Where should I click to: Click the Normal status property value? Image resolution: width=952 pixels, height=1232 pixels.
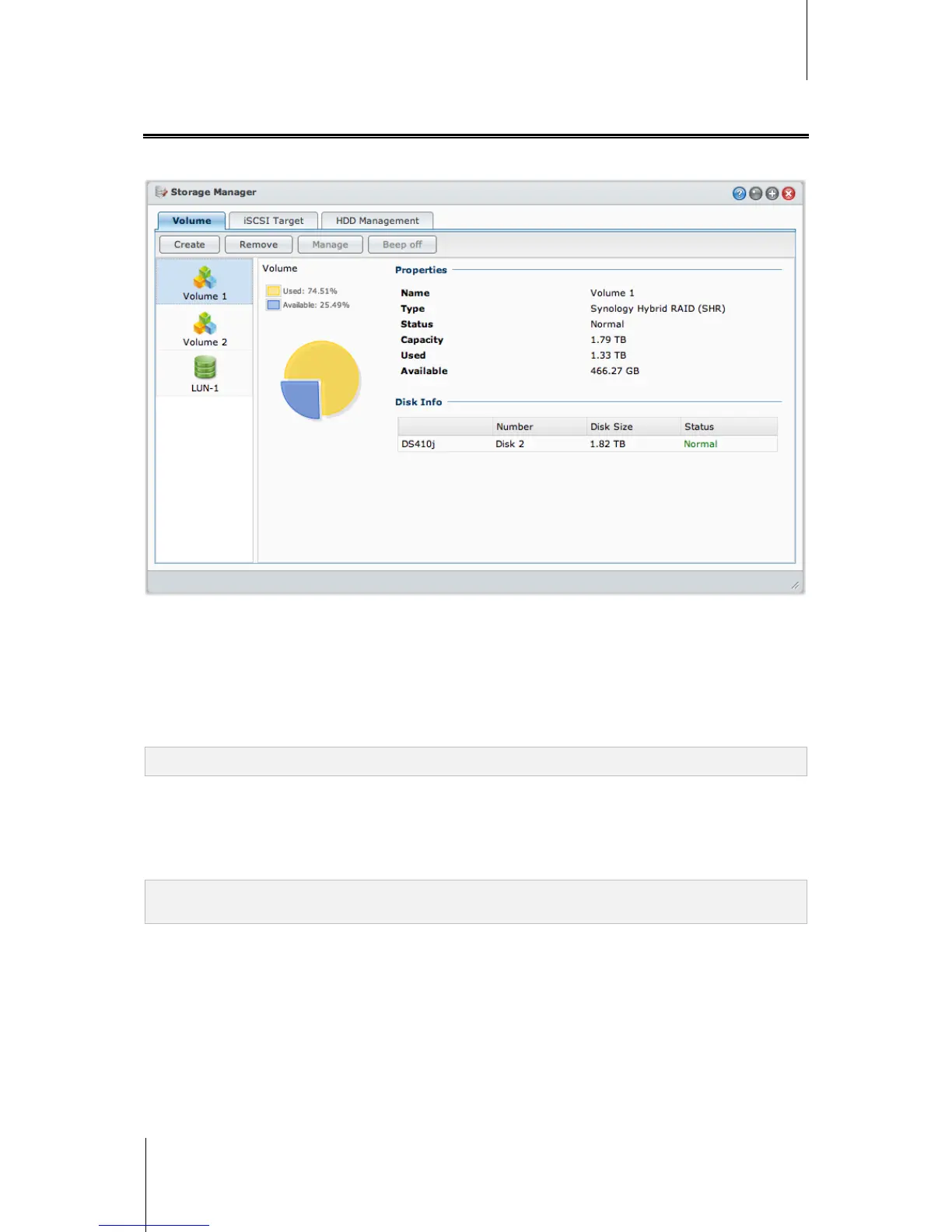click(607, 324)
